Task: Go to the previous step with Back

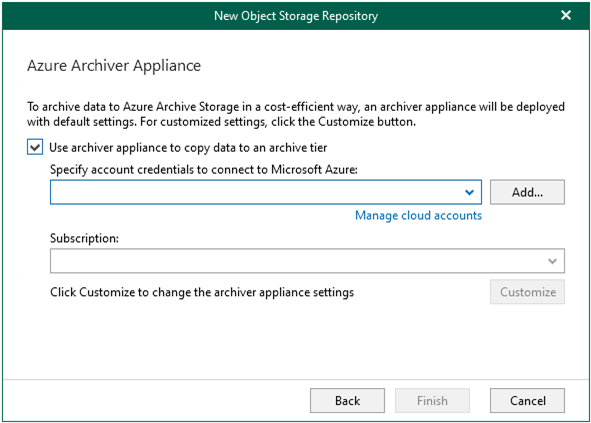Action: point(347,400)
